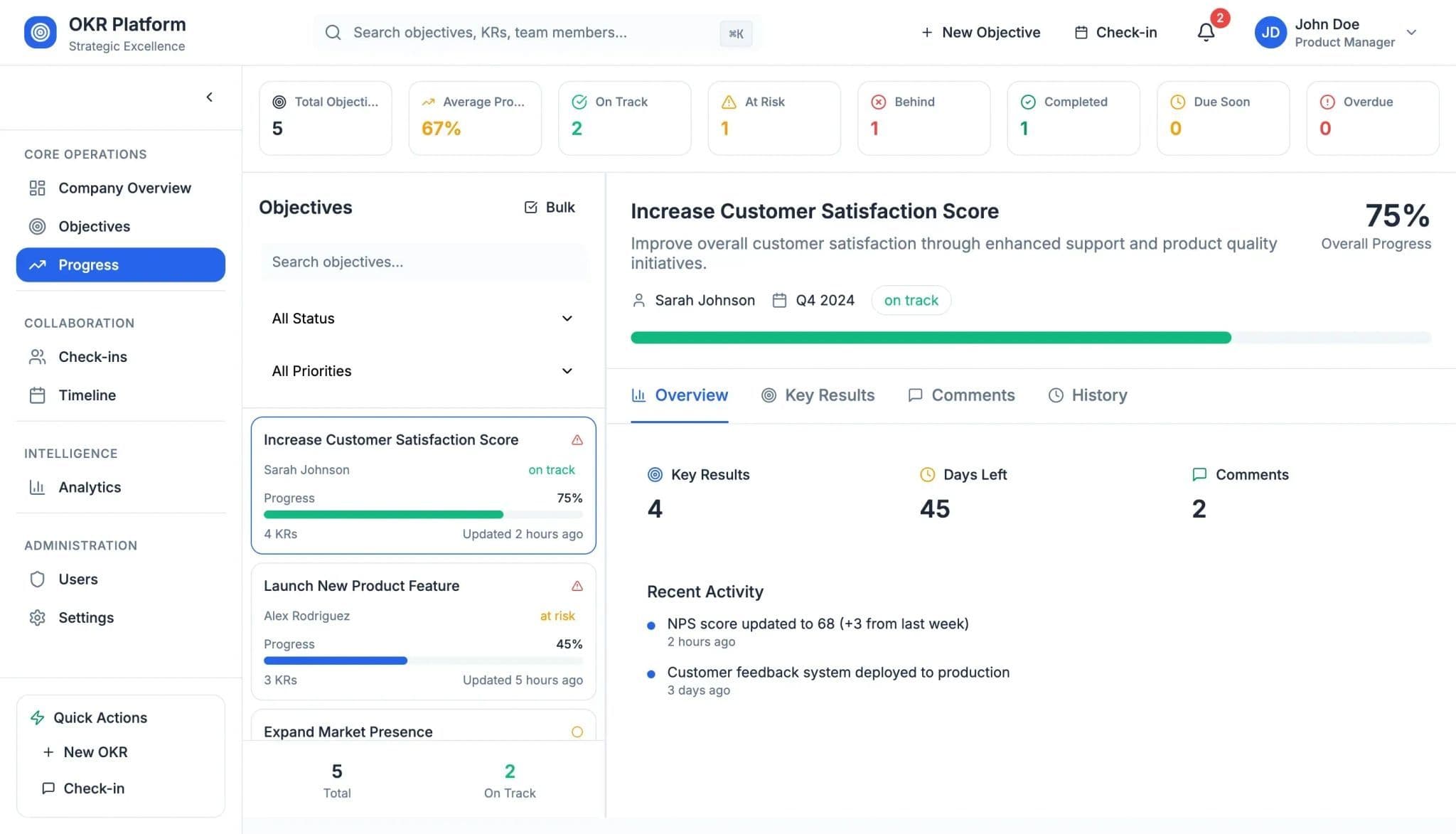This screenshot has height=834, width=1456.
Task: Click the Users shield icon
Action: [38, 579]
